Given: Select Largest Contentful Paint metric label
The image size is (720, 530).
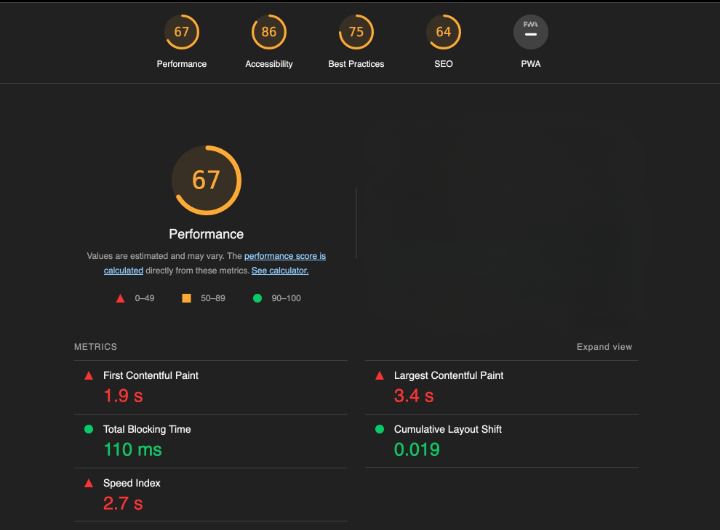Looking at the screenshot, I should coord(449,375).
